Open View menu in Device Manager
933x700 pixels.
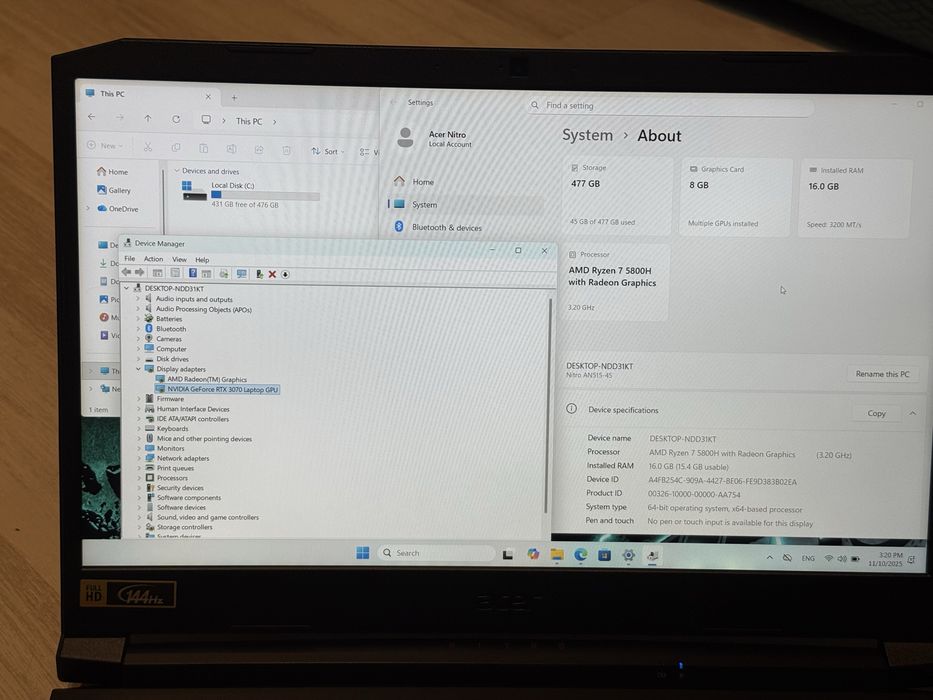[x=179, y=260]
